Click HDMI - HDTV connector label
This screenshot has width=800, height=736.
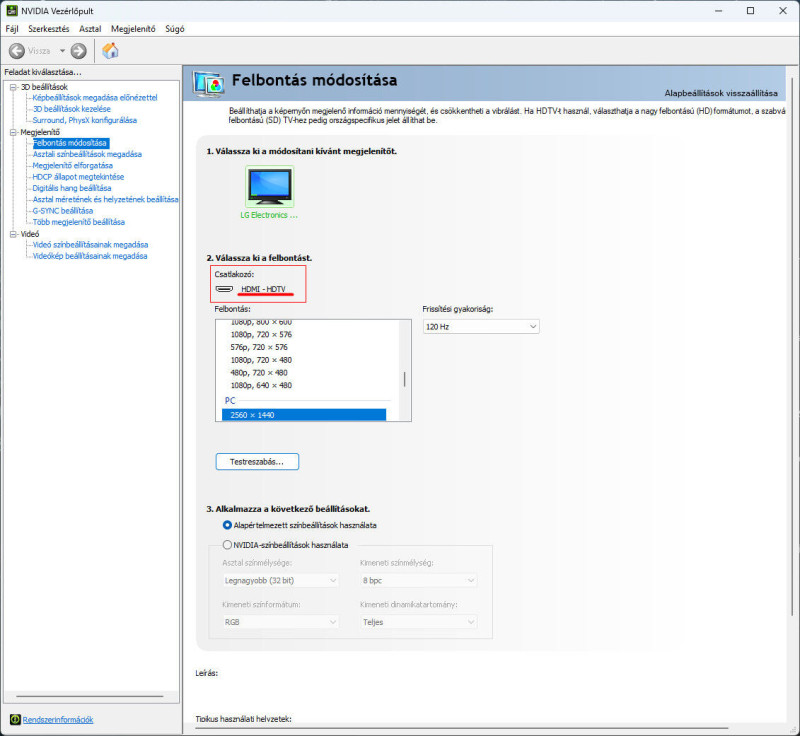pyautogui.click(x=263, y=289)
